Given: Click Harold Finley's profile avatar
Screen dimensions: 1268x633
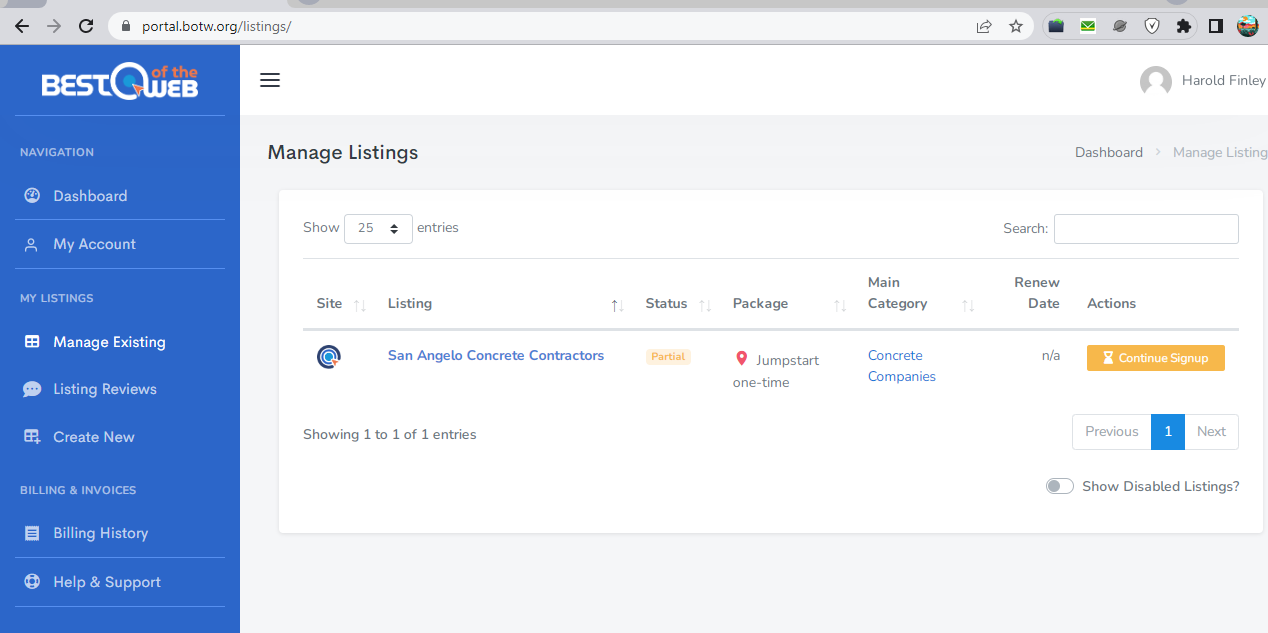Looking at the screenshot, I should pos(1156,82).
